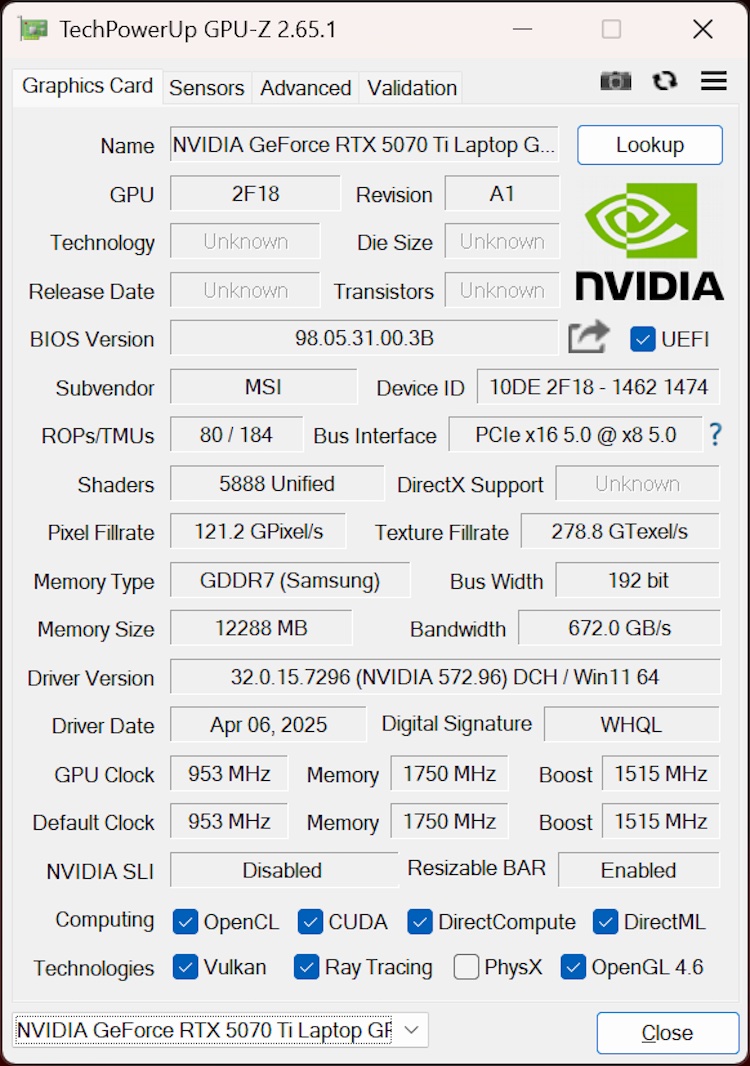Toggle the UEFI checkbox
Screen dimensions: 750x1066
click(643, 339)
